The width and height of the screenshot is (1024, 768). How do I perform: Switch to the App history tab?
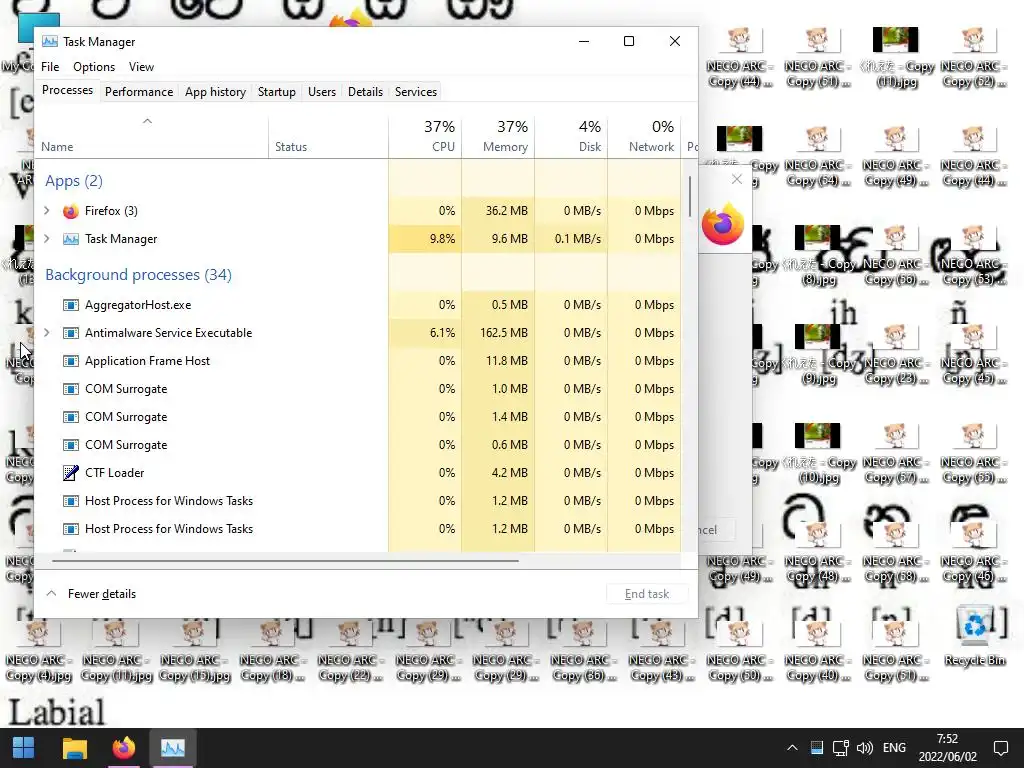(216, 92)
